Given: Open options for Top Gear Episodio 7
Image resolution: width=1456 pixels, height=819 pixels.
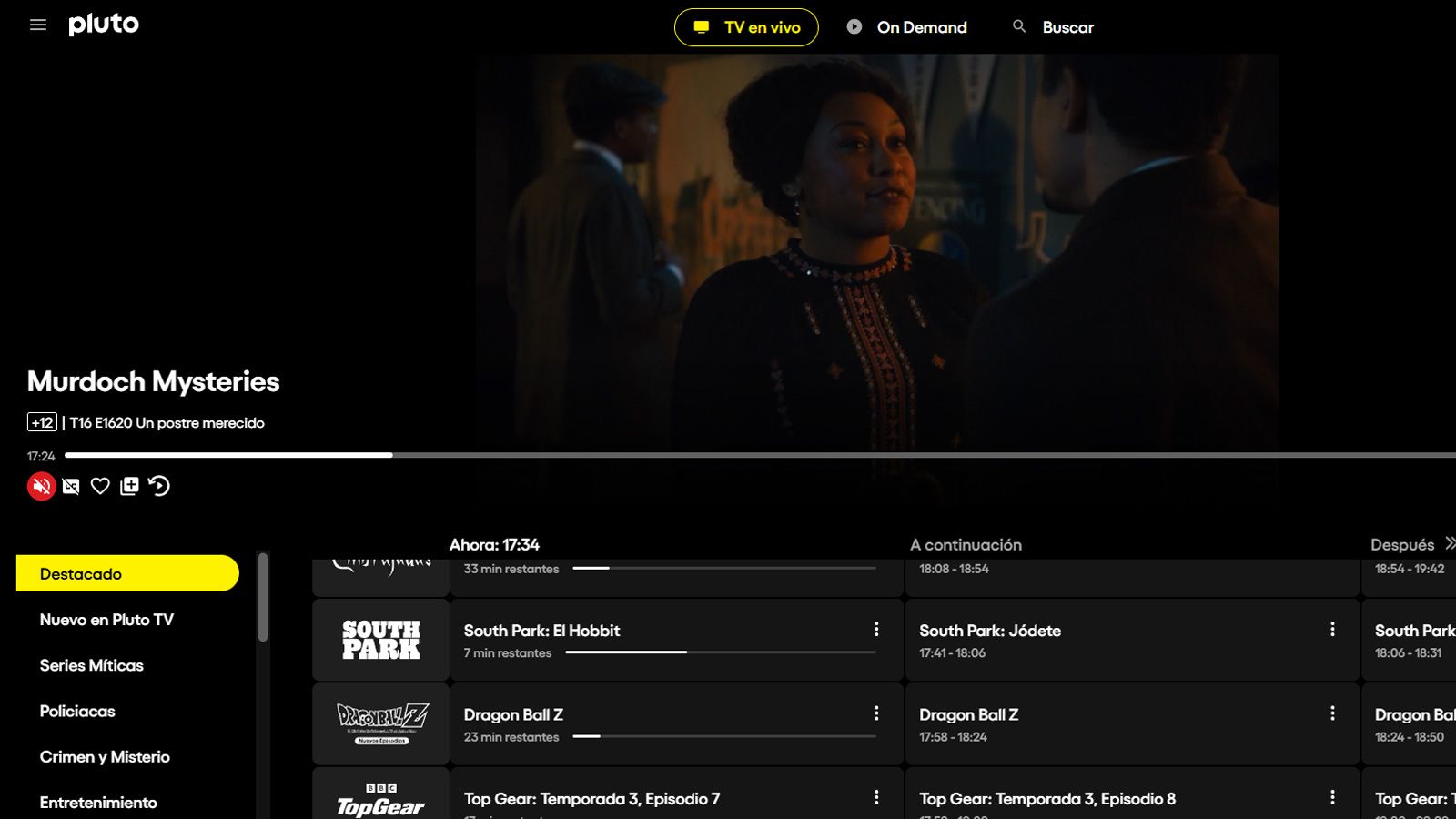Looking at the screenshot, I should pos(876,797).
